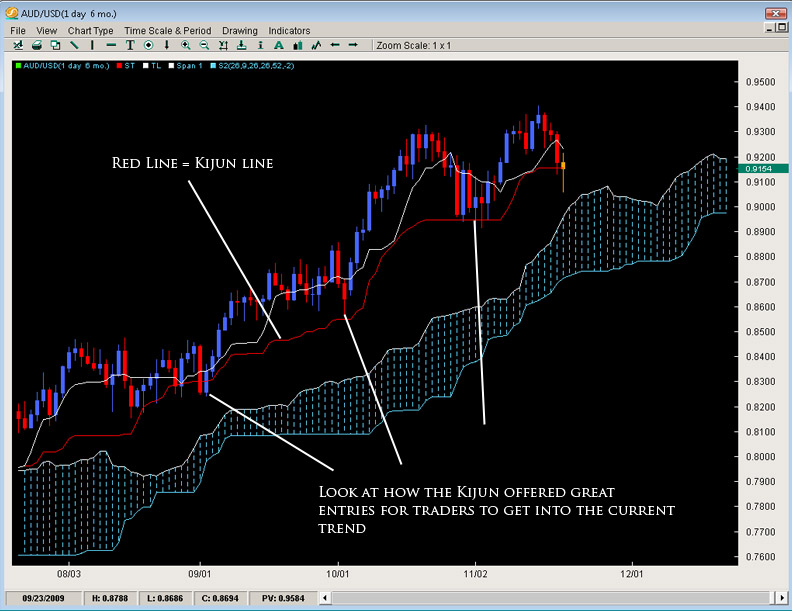Click the 12/01 date axis label
Image resolution: width=792 pixels, height=612 pixels.
(x=632, y=574)
